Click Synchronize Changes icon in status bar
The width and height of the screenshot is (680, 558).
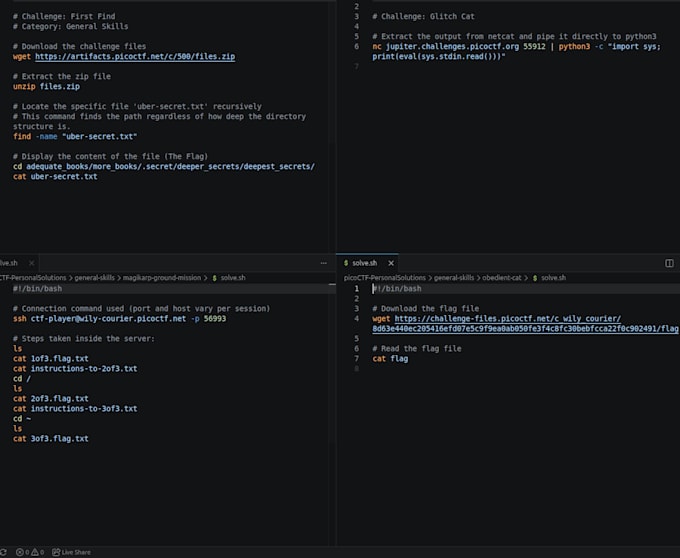pos(3,552)
